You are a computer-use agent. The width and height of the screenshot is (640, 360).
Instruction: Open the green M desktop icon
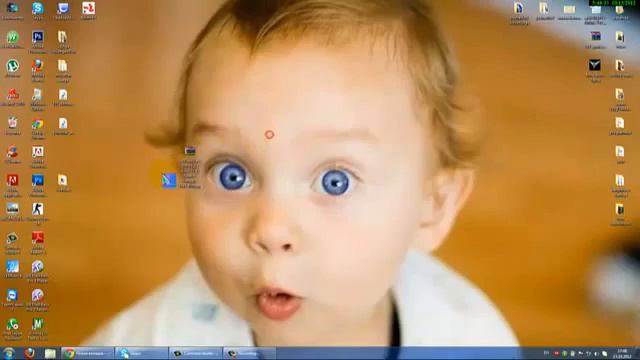click(x=38, y=324)
